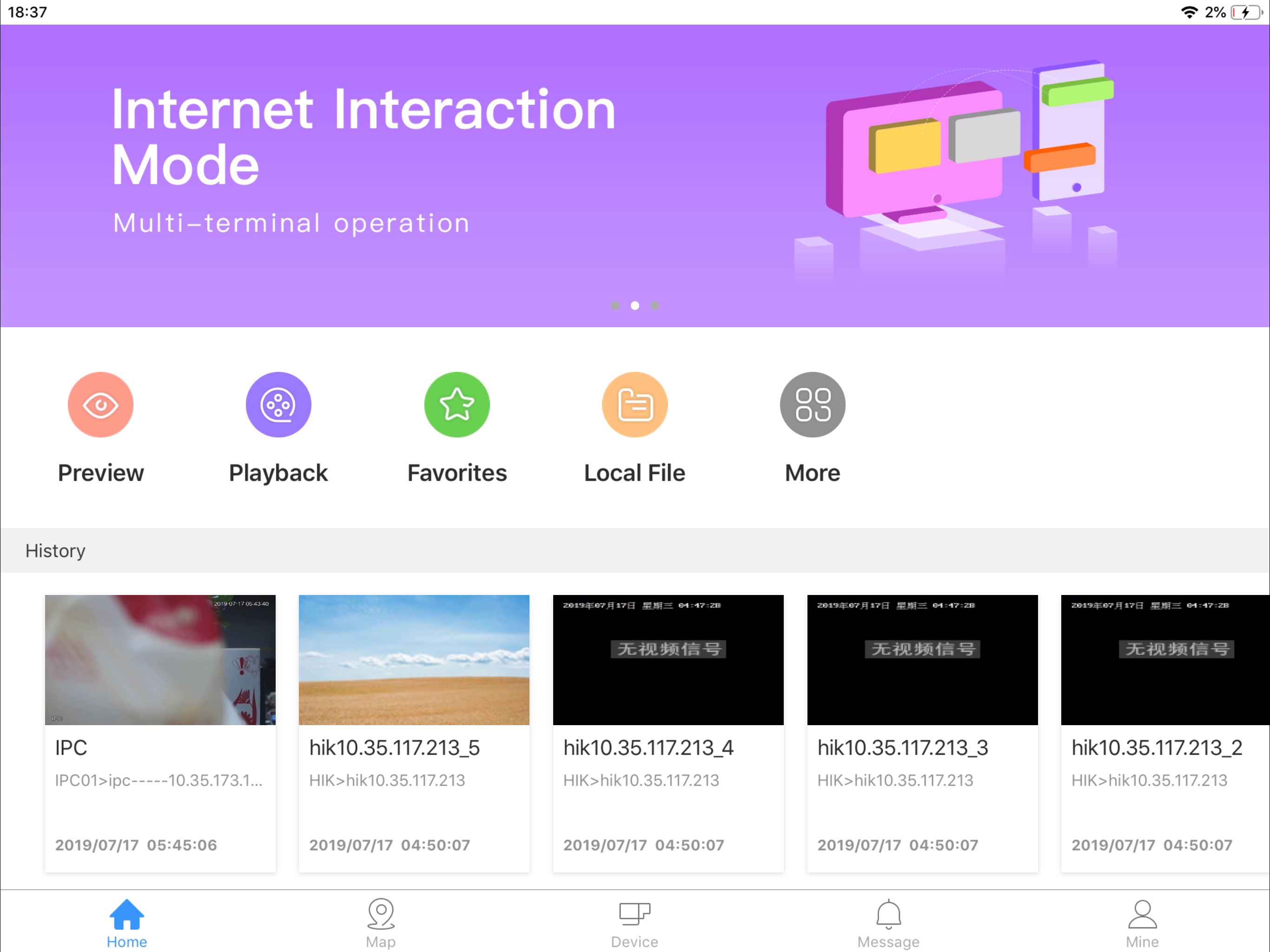Click the History section header
The height and width of the screenshot is (952, 1270).
[x=55, y=550]
